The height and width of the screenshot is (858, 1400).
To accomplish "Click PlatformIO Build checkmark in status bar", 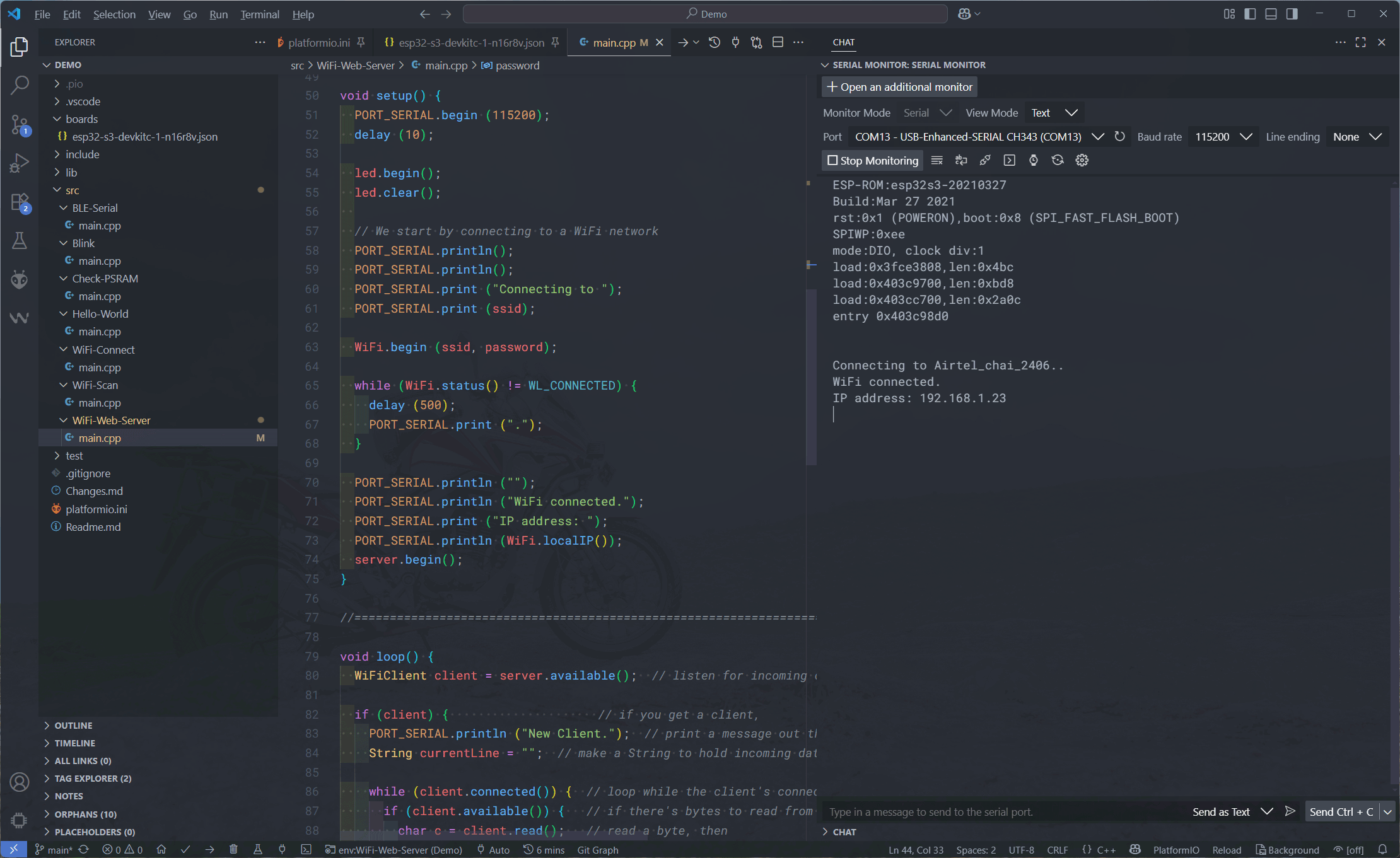I will tap(185, 850).
